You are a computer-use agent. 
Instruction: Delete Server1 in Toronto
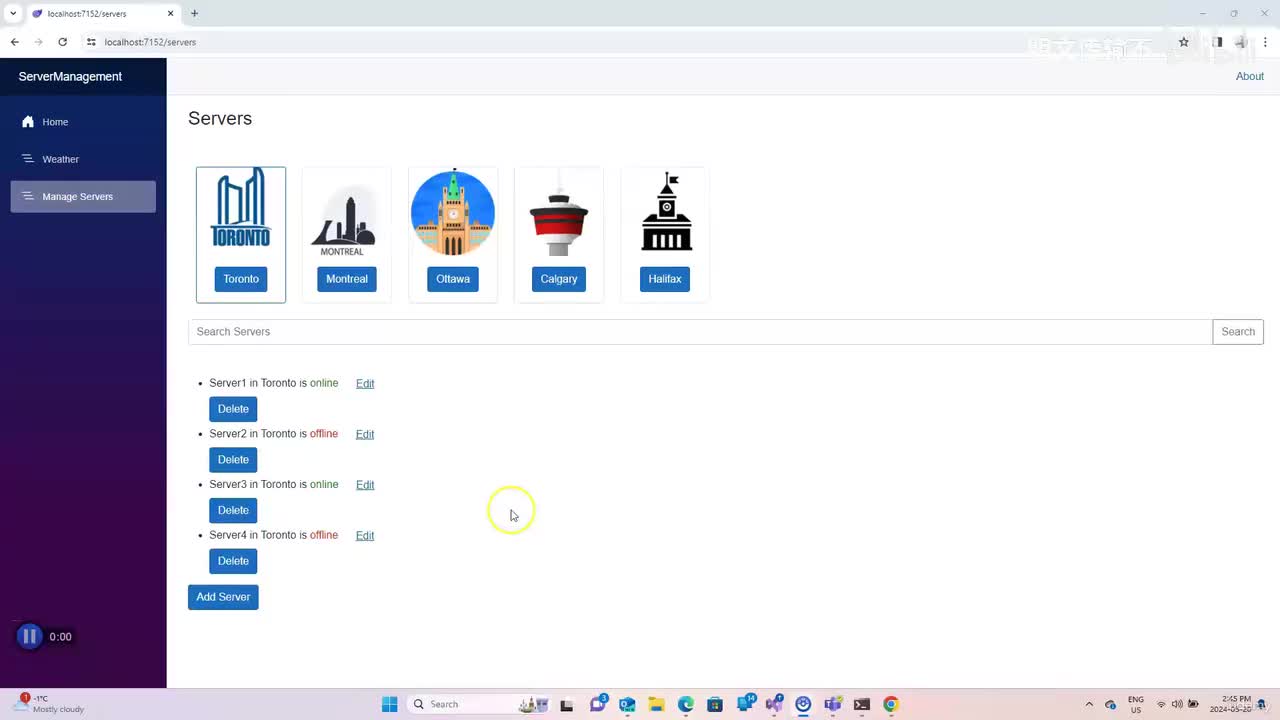click(x=233, y=409)
